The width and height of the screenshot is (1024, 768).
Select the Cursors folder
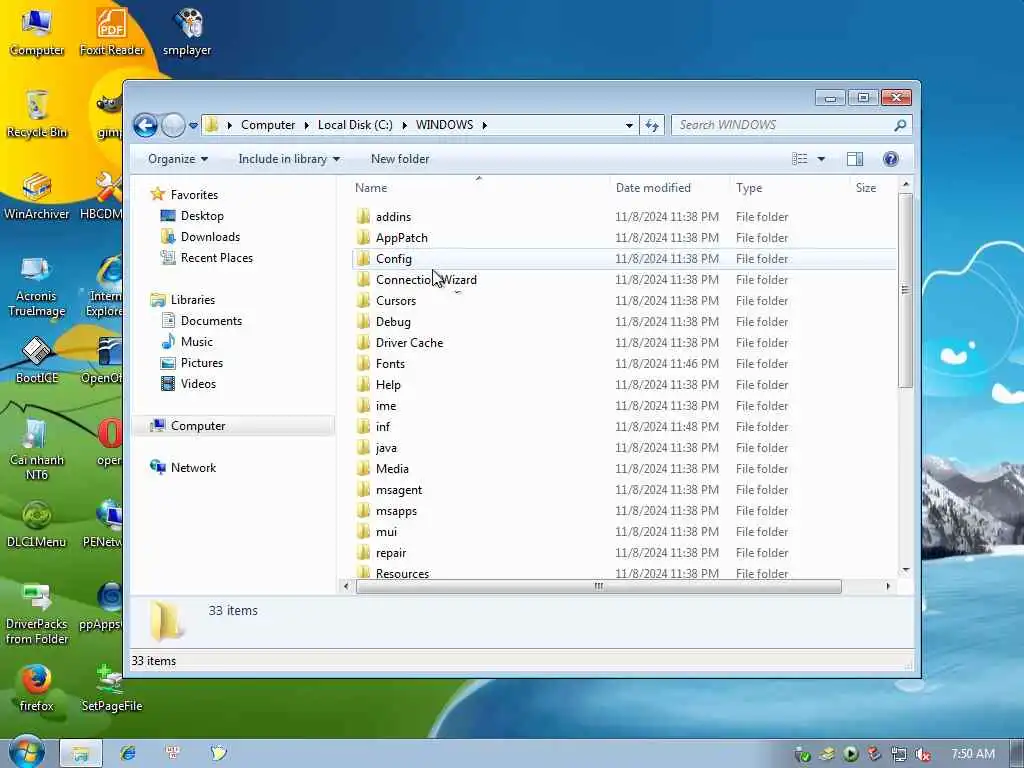click(396, 300)
